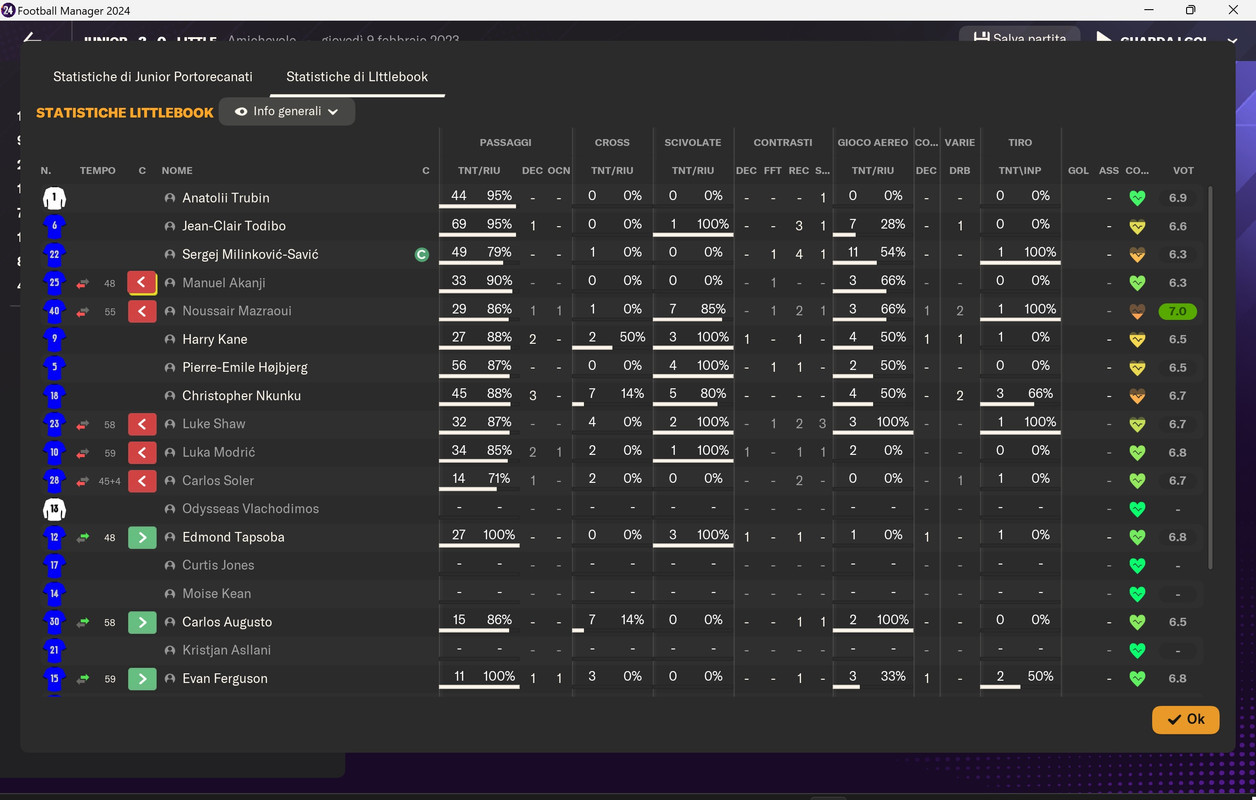The image size is (1256, 800).
Task: Click red substituted-off arrow for Luke Shaw
Action: [x=142, y=424]
